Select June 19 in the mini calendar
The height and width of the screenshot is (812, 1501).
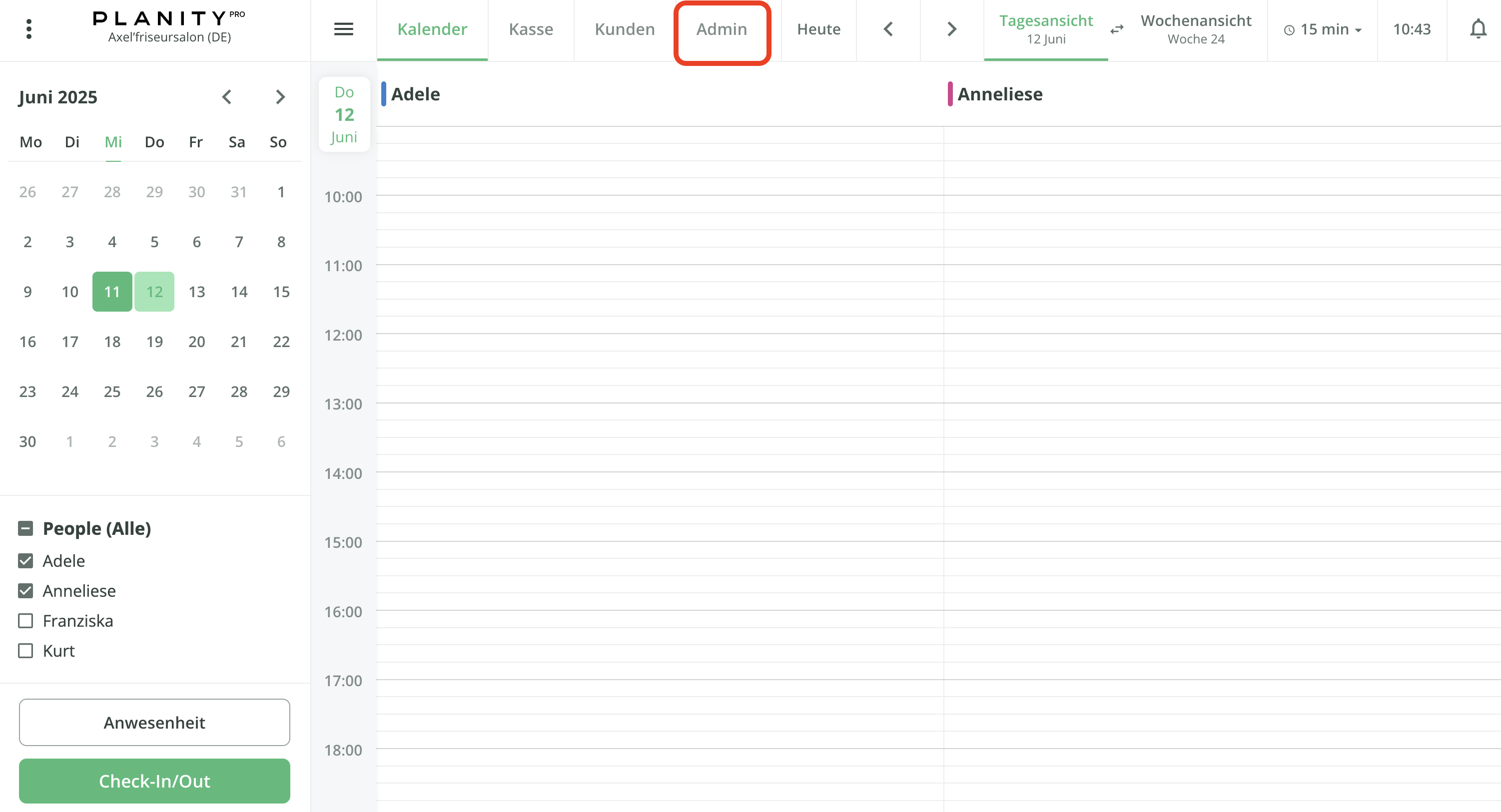[154, 342]
